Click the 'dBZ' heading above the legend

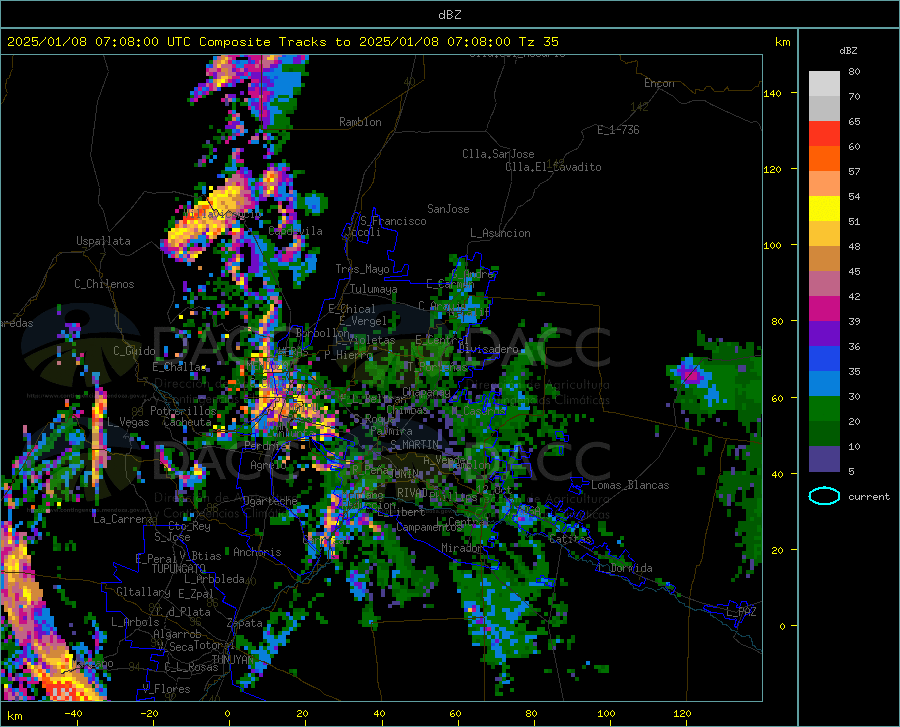(848, 50)
